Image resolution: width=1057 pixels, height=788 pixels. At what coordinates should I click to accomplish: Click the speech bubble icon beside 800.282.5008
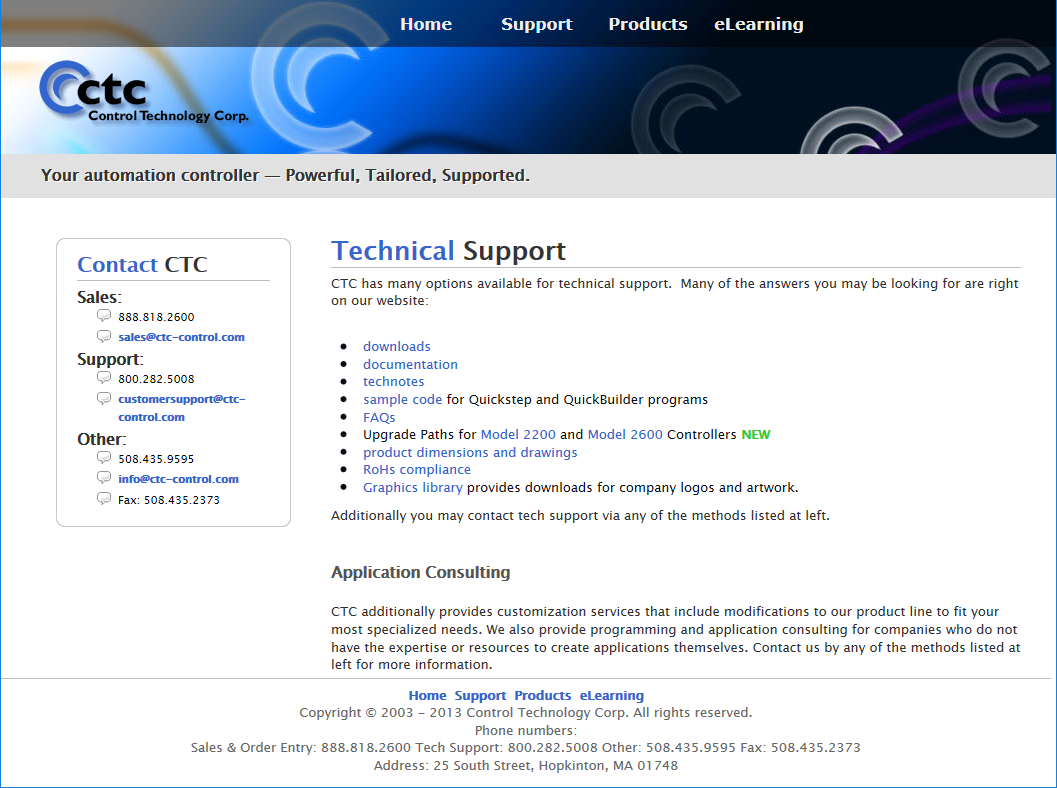pyautogui.click(x=104, y=378)
